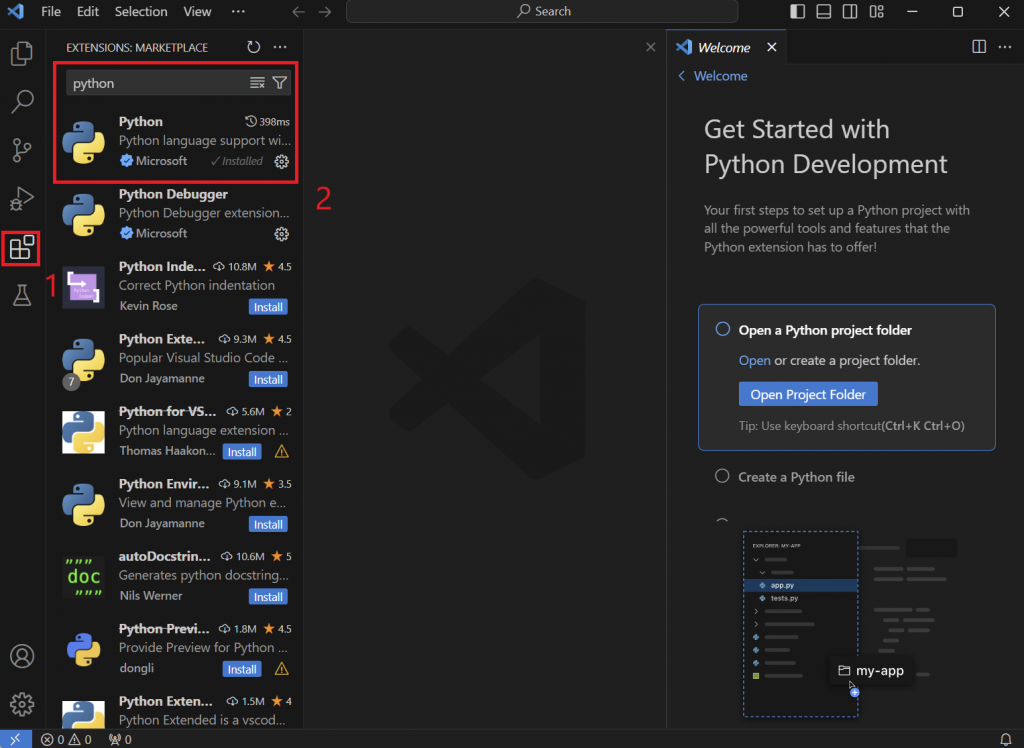
Task: Click warning icon on Python for VS row
Action: (281, 451)
